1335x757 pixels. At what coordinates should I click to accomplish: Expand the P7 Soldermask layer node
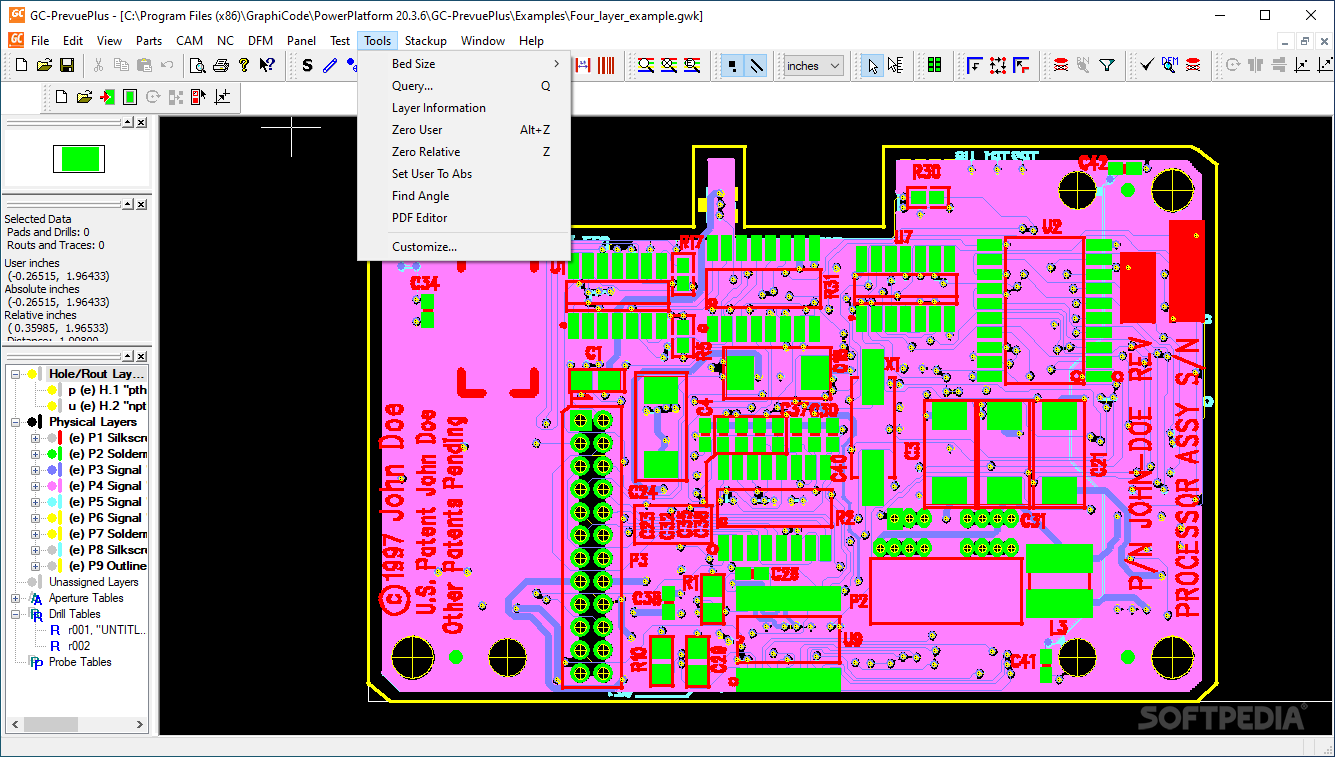35,534
